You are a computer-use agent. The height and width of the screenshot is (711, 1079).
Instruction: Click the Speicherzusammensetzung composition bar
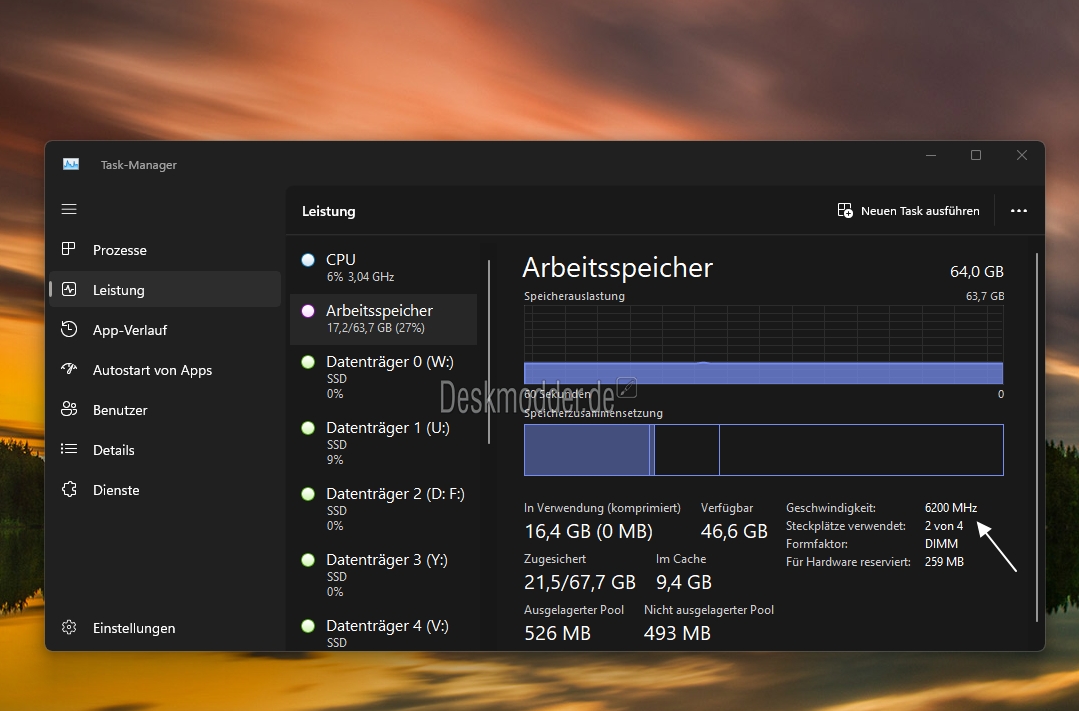click(x=764, y=449)
